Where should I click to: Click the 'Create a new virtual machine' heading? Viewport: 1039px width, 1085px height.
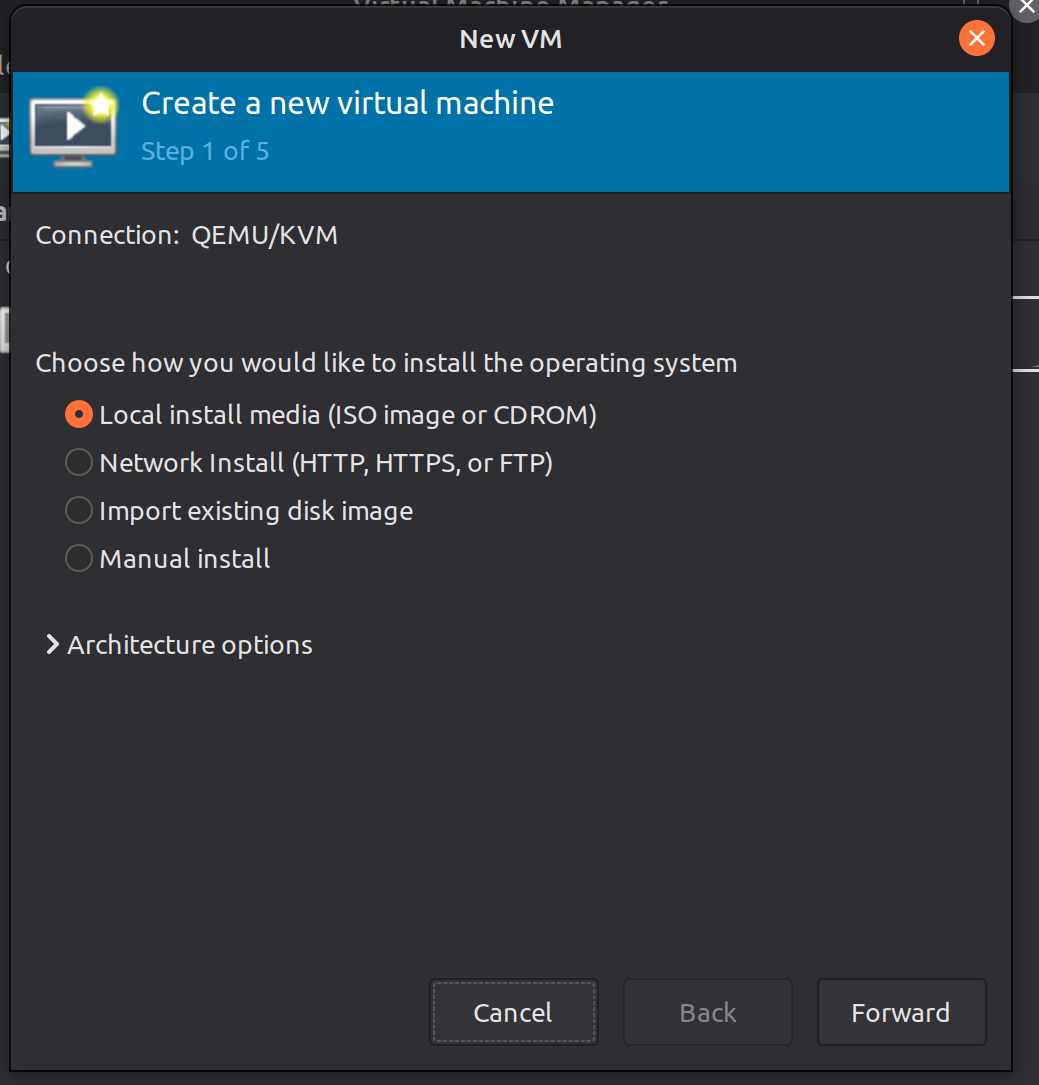tap(347, 103)
